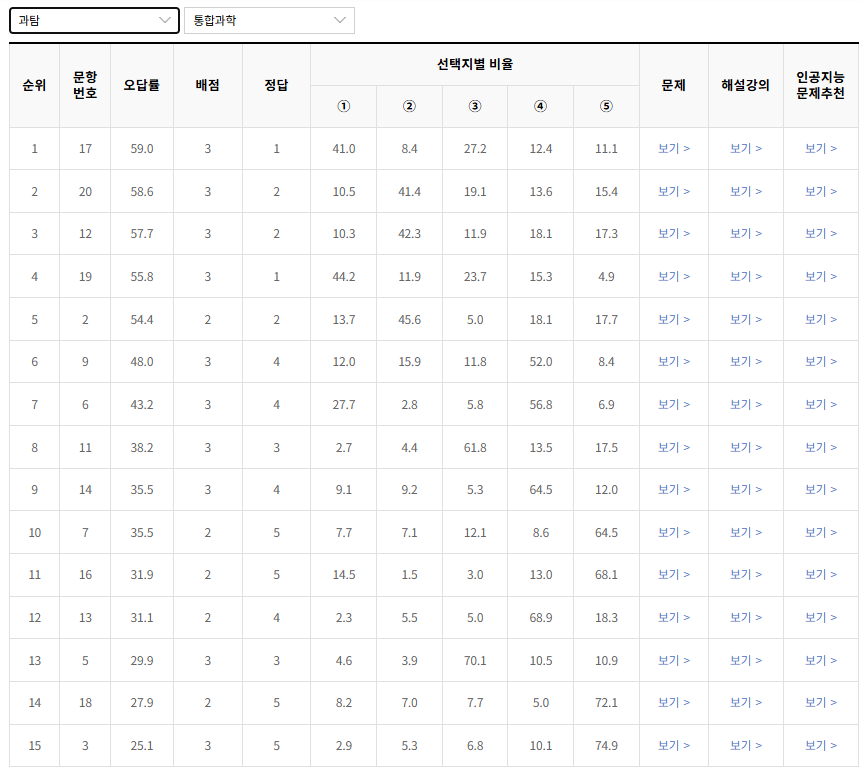Click the 오답률 column header
This screenshot has width=861, height=770.
coord(141,84)
